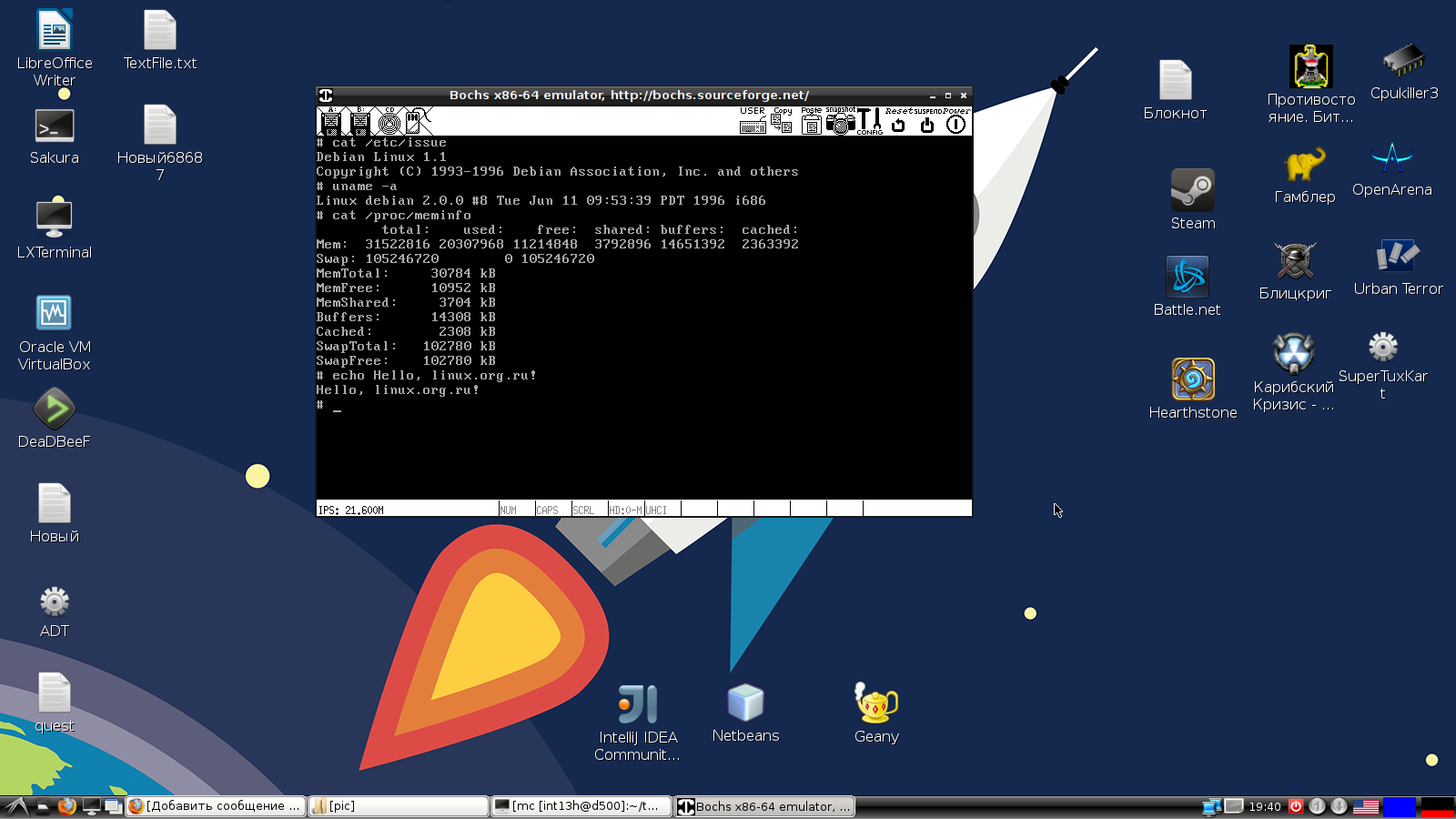Open the start menu icon on taskbar
The height and width of the screenshot is (819, 1456).
(x=16, y=806)
